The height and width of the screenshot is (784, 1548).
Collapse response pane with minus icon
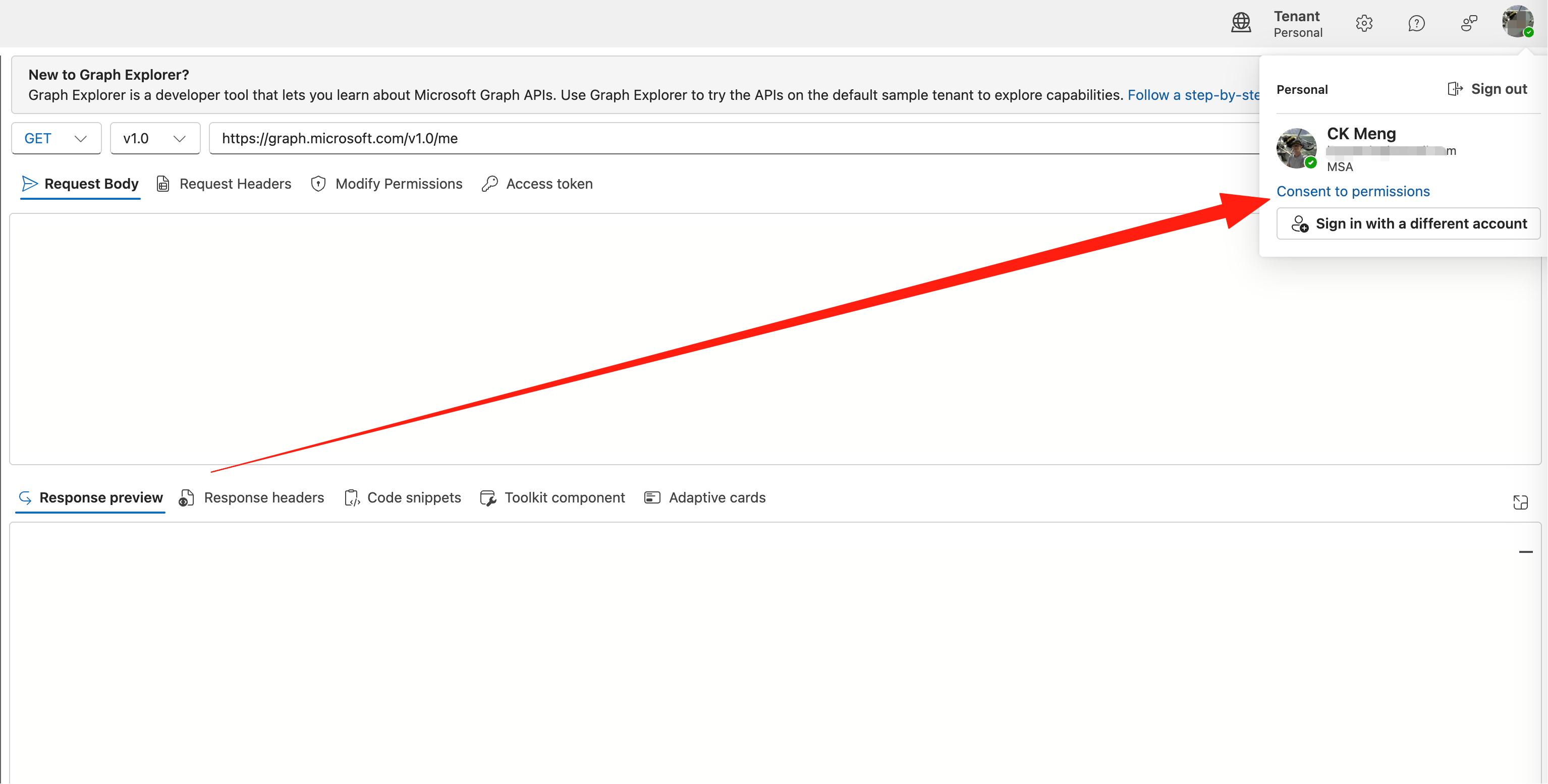pyautogui.click(x=1525, y=551)
